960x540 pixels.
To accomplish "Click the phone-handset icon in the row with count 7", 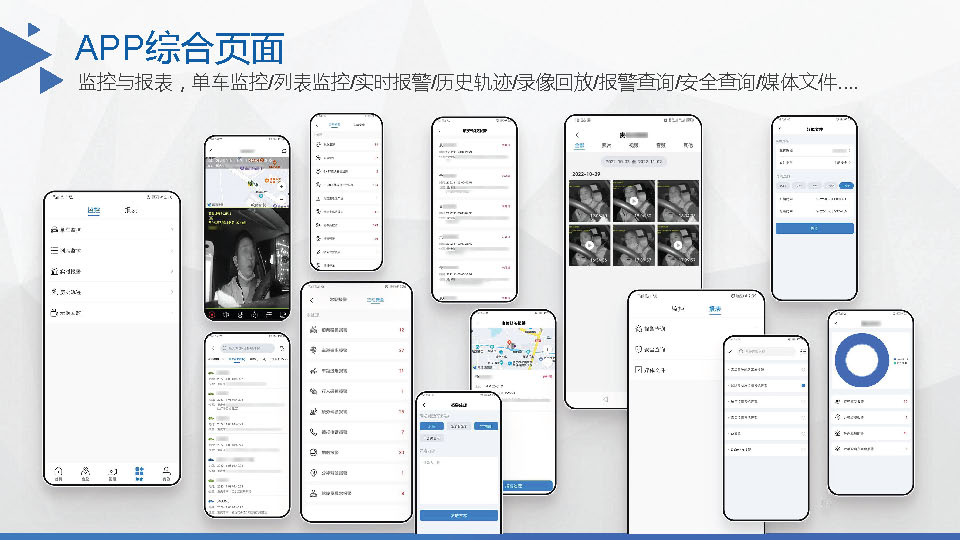I will [313, 432].
